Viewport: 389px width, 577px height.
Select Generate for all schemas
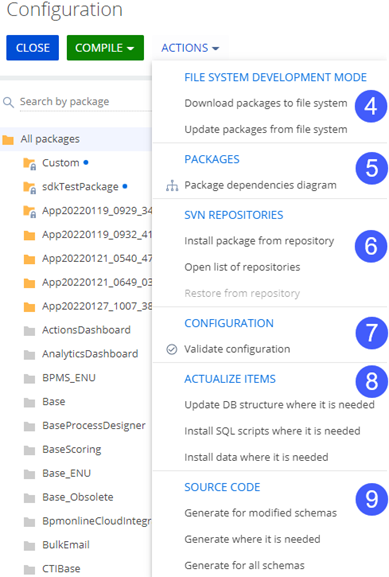(244, 565)
